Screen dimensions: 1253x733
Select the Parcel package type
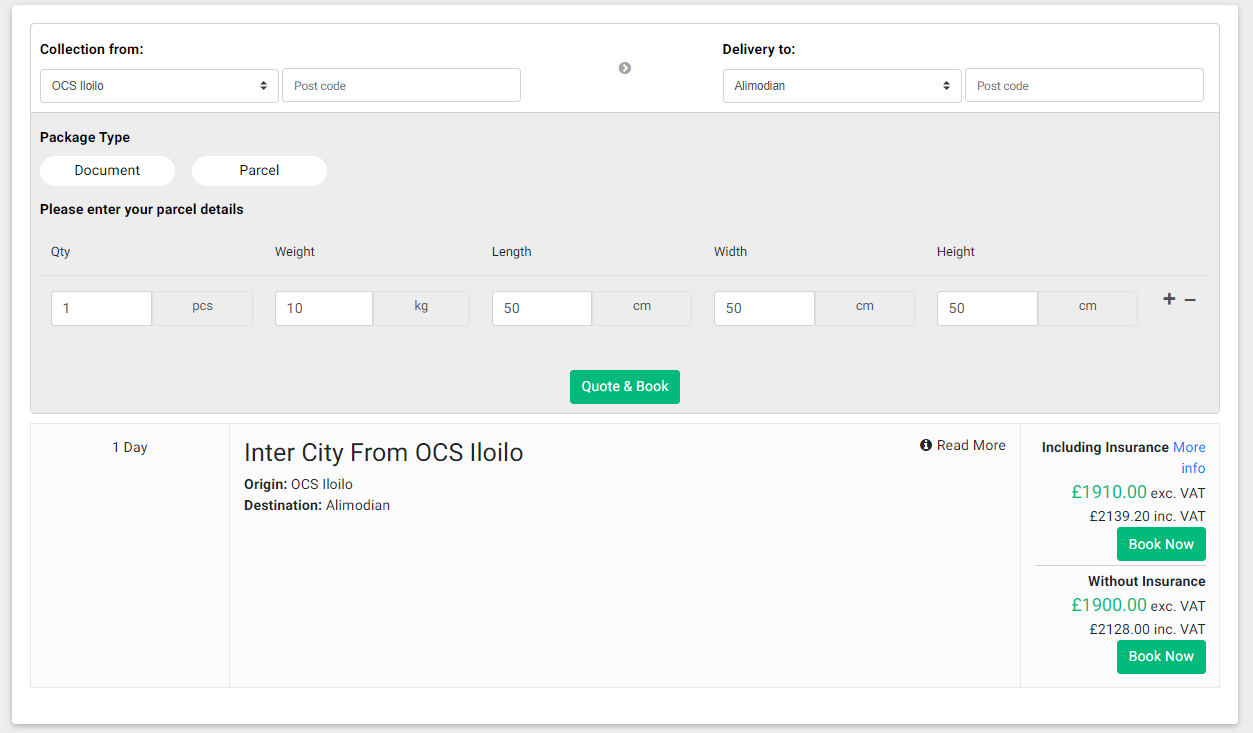(x=259, y=171)
